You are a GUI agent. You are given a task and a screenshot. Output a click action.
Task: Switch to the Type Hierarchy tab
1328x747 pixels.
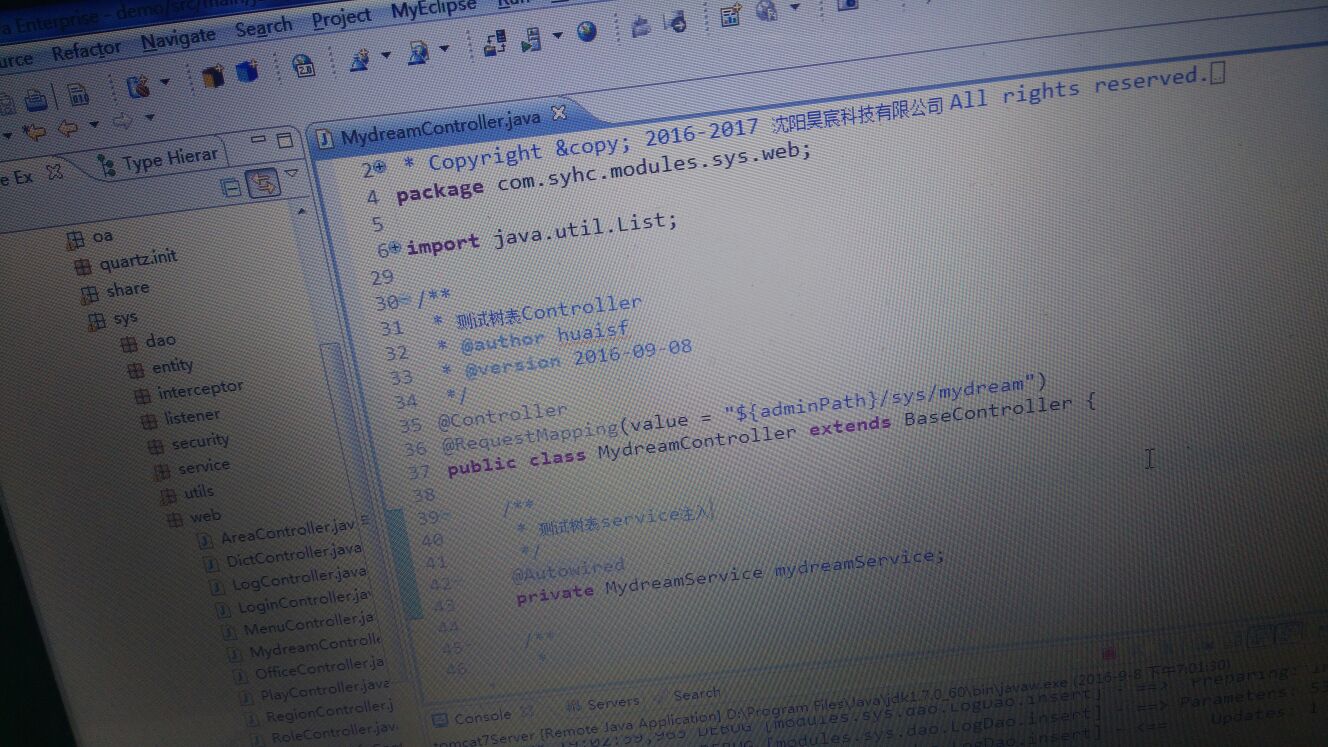pos(158,159)
